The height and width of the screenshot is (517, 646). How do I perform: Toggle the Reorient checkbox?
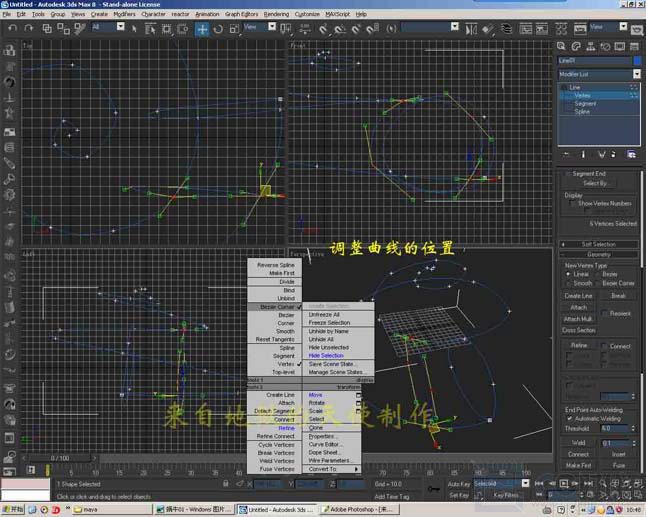click(x=604, y=313)
